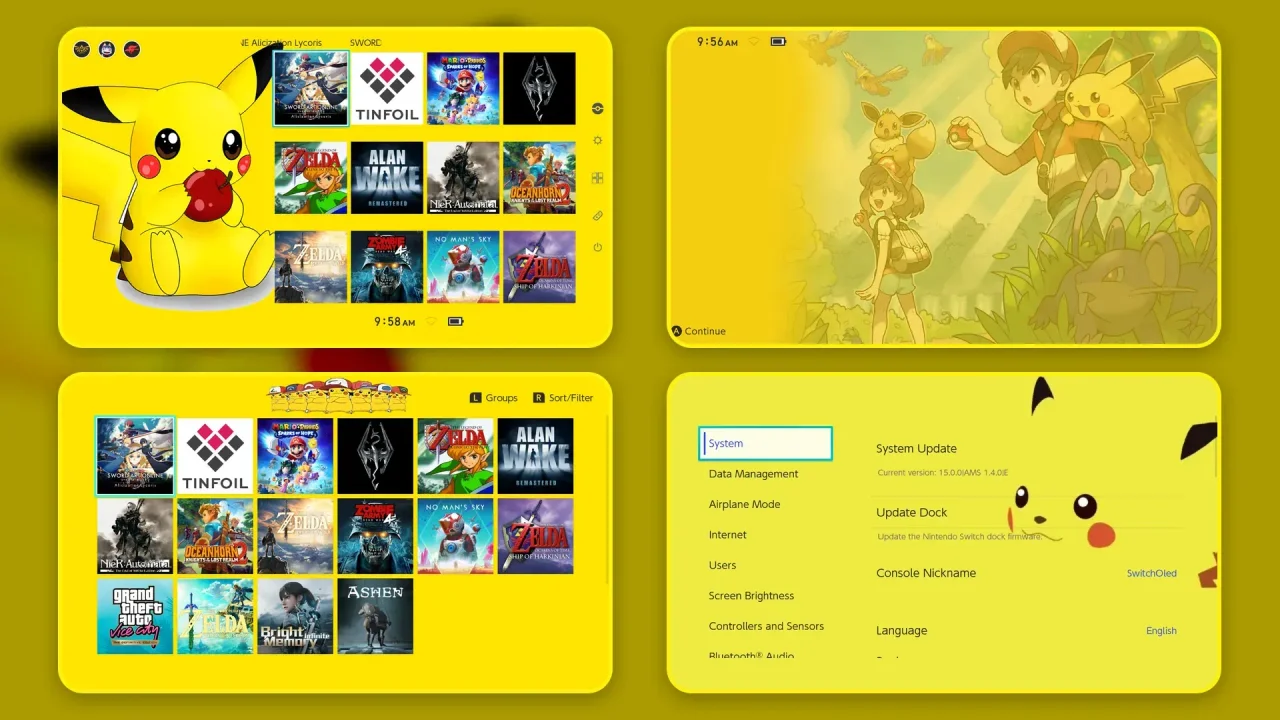Open Alan Wake Remastered on home screen grid
Viewport: 1280px width, 720px height.
click(387, 178)
